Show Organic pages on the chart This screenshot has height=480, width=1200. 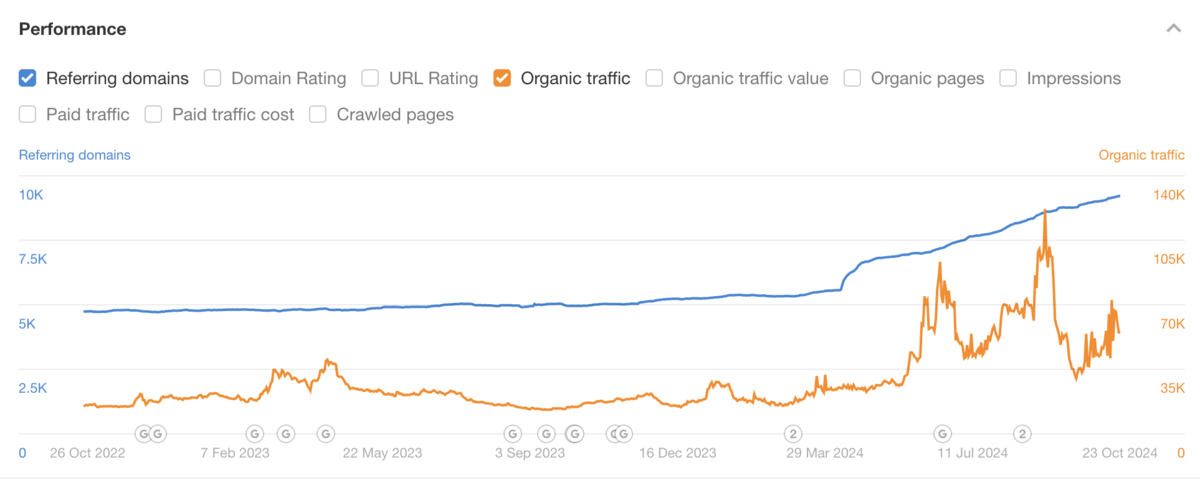[x=853, y=78]
